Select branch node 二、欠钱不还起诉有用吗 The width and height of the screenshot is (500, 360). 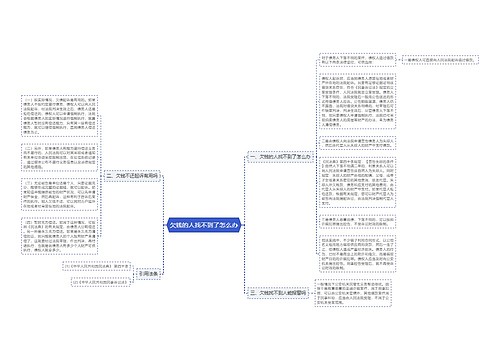pyautogui.click(x=132, y=176)
